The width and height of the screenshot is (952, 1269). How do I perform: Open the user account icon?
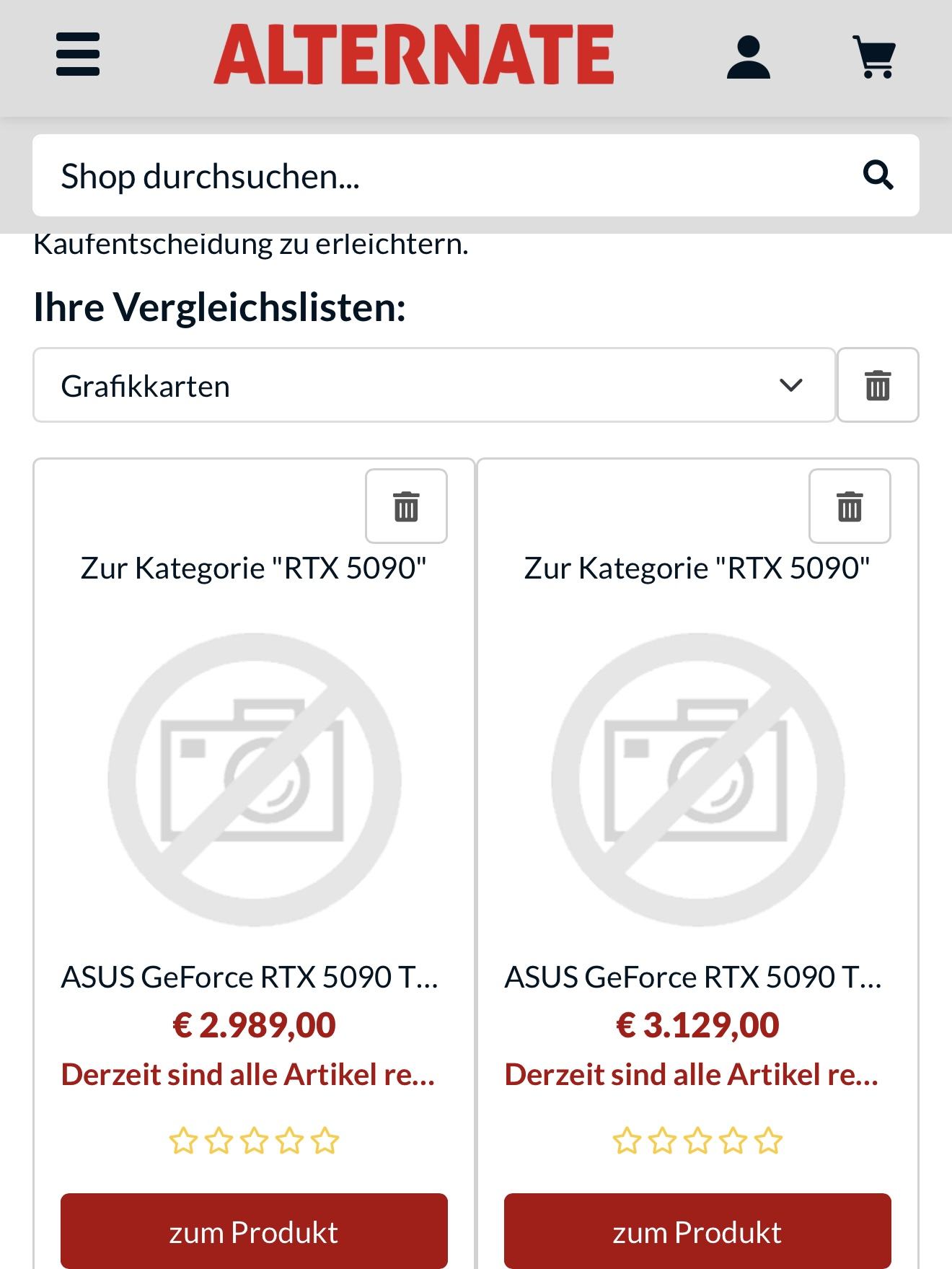(748, 57)
